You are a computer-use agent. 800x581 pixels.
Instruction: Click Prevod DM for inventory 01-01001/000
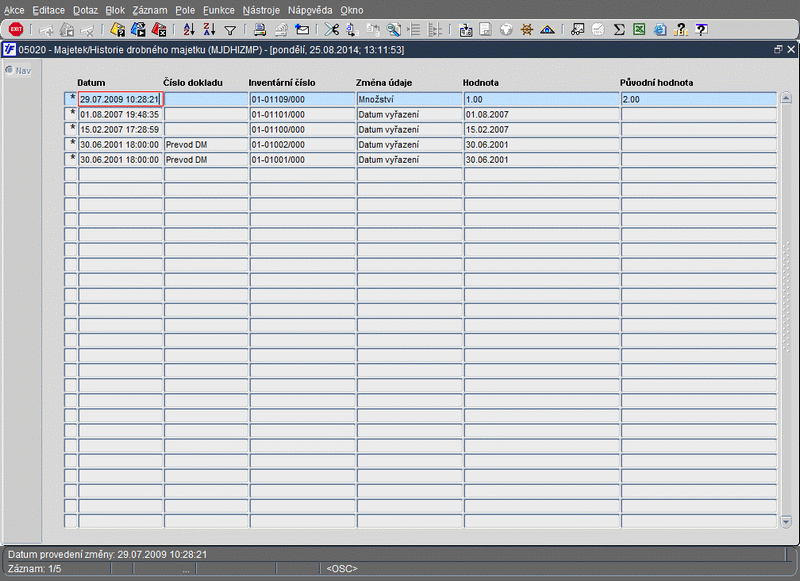tap(206, 159)
